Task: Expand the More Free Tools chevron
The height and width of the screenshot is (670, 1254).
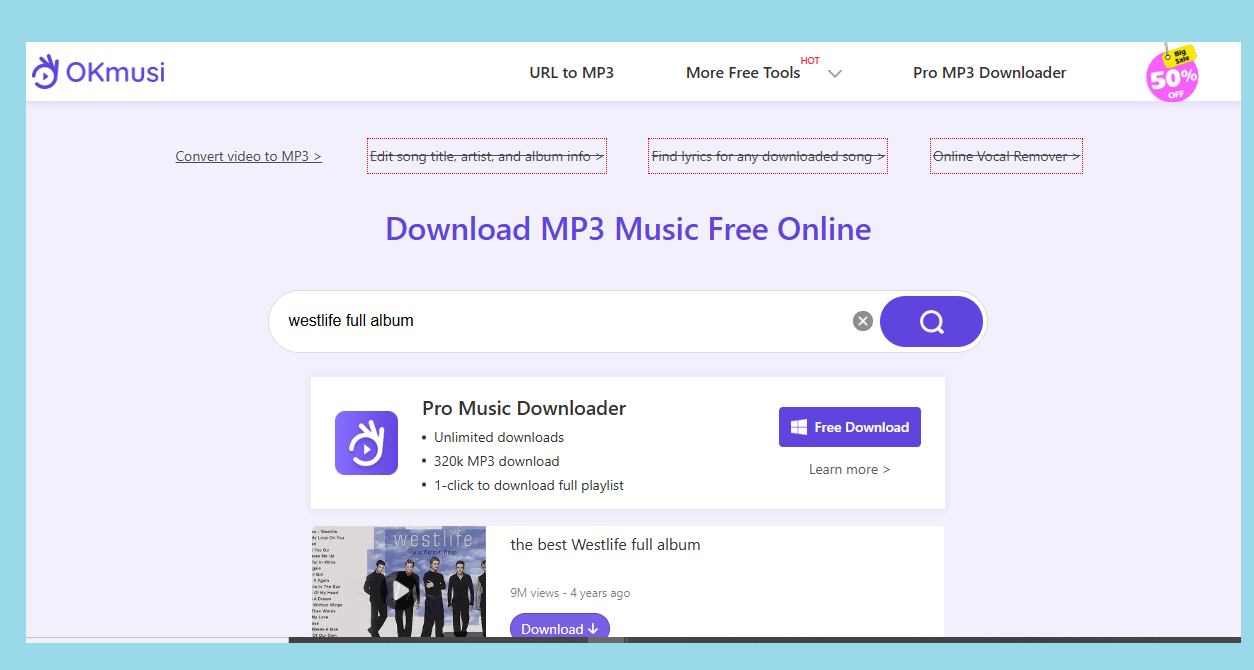Action: 835,74
